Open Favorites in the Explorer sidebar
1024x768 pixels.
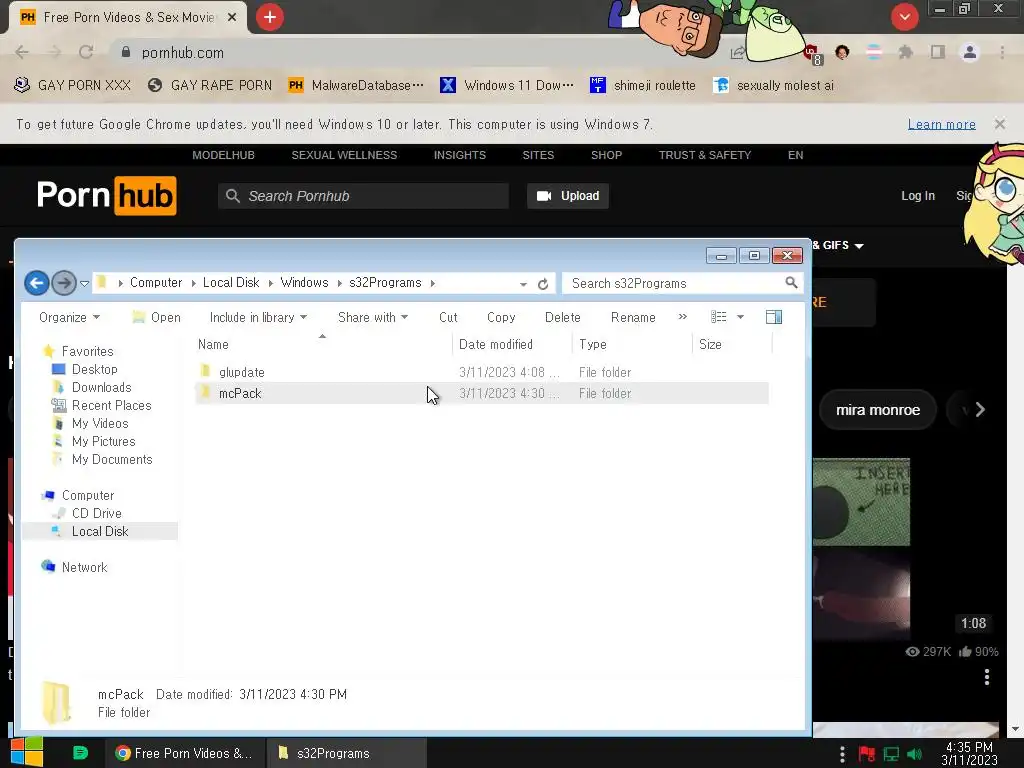[88, 351]
